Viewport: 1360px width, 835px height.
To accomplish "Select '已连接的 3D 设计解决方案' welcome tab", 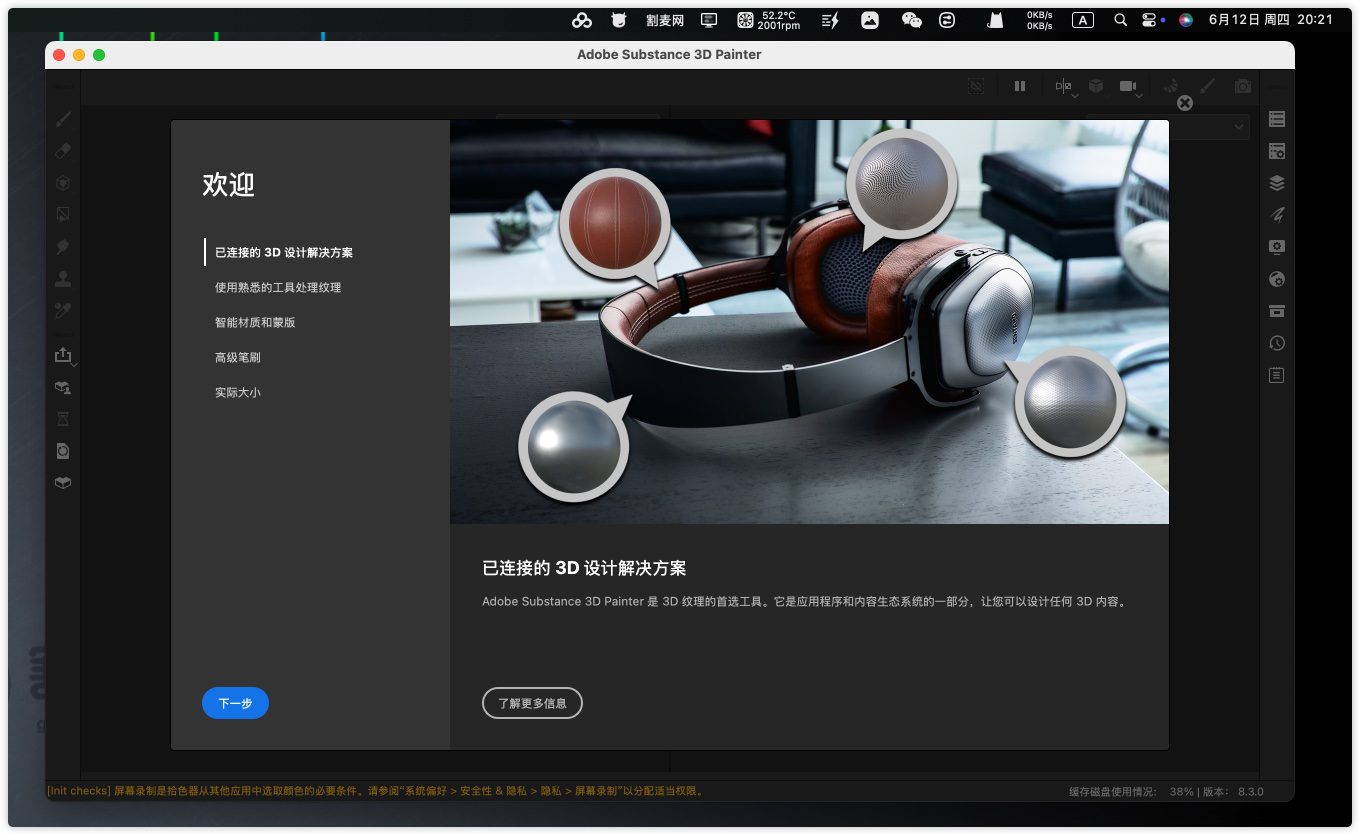I will (284, 252).
